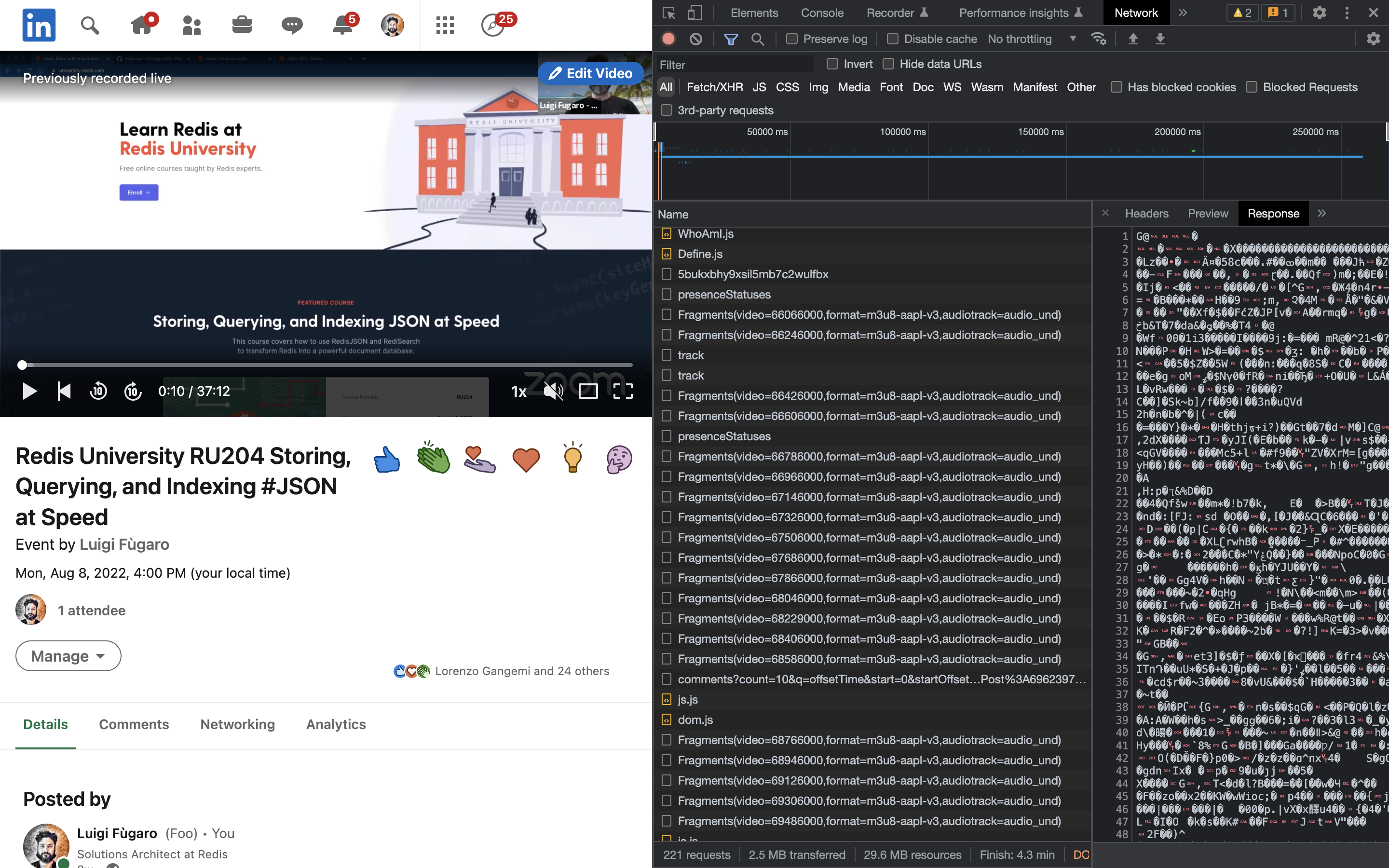The width and height of the screenshot is (1389, 868).
Task: Open the Performance insights tab
Action: (1021, 13)
